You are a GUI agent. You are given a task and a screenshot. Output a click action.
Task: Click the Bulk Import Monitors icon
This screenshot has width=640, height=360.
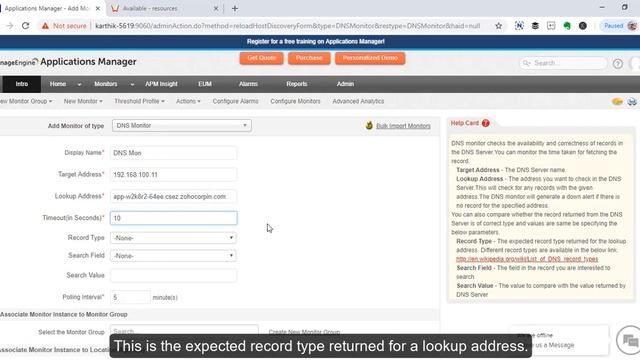pos(369,125)
